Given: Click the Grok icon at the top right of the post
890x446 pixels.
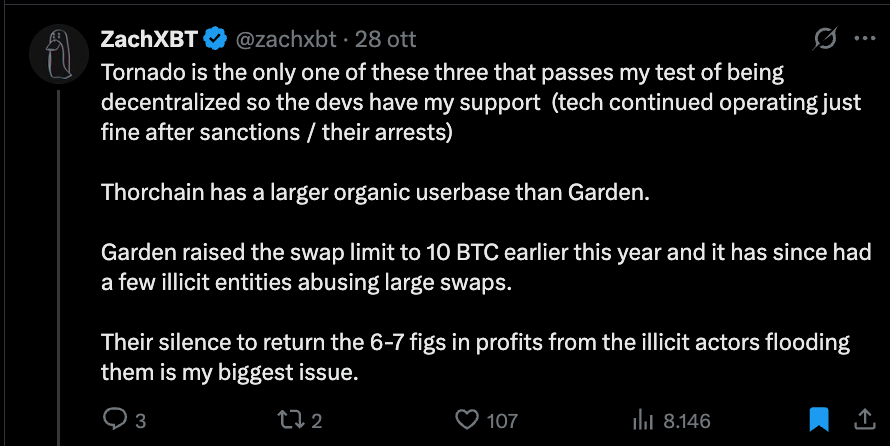Looking at the screenshot, I should (x=825, y=40).
